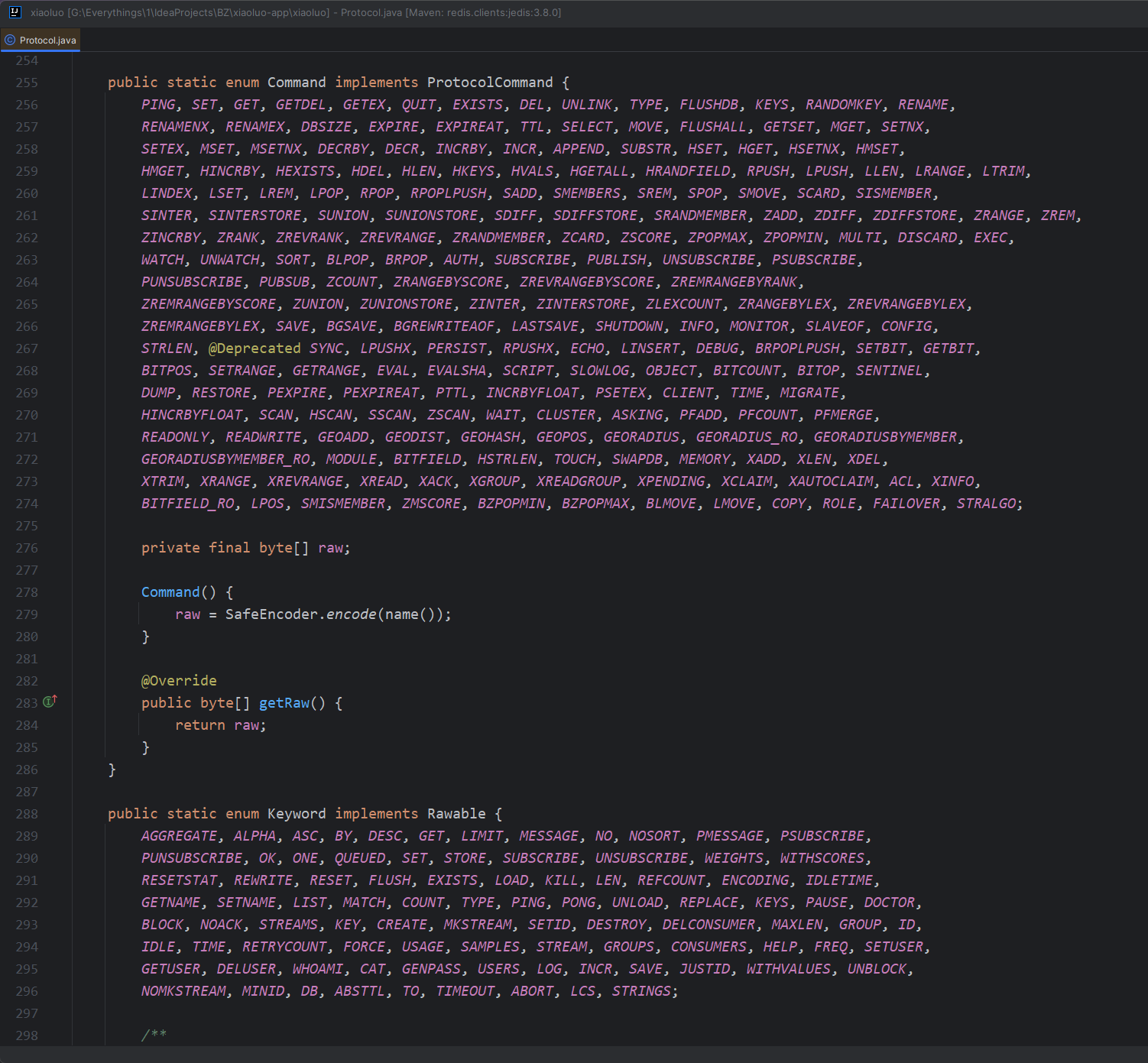
Task: Click the raw field name on line 276
Action: [x=330, y=548]
